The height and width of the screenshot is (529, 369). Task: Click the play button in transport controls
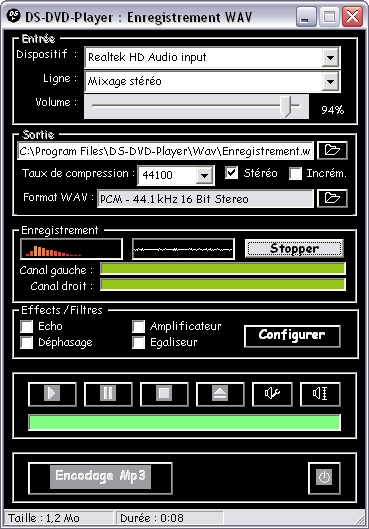52,393
